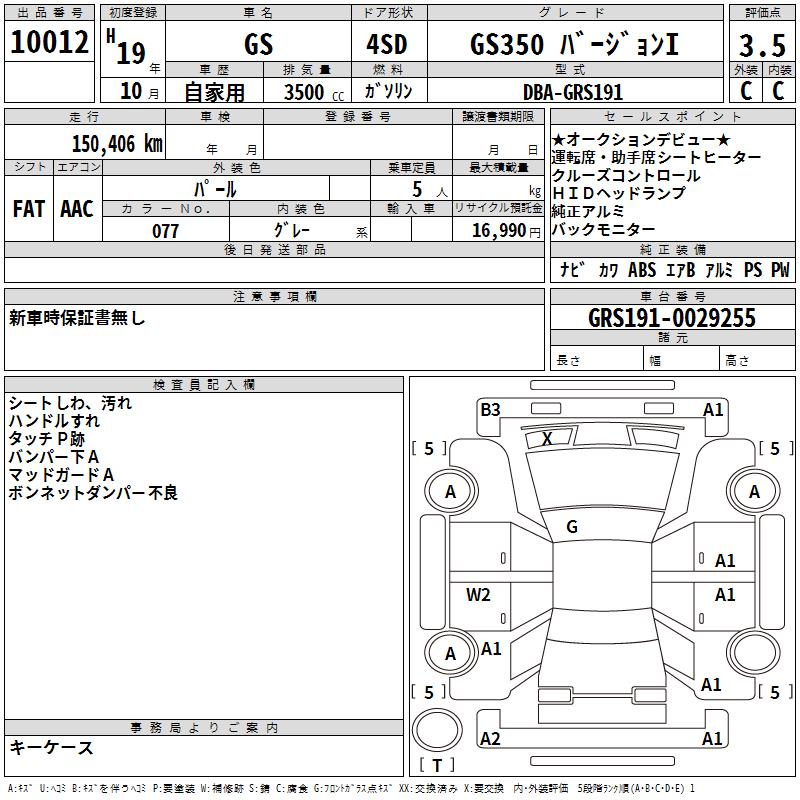This screenshot has width=800, height=800.
Task: Click the セールスポイント header
Action: click(x=672, y=116)
